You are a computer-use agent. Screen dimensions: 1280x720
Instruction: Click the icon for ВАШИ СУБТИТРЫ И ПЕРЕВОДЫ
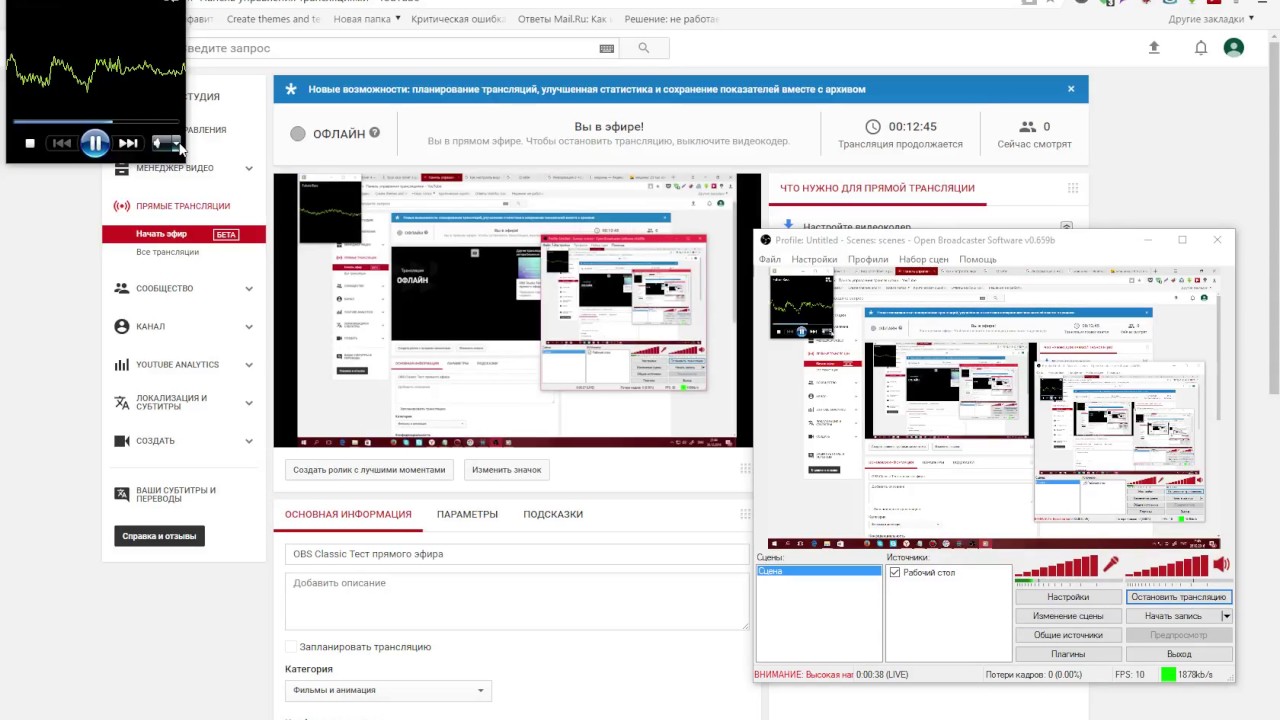122,494
